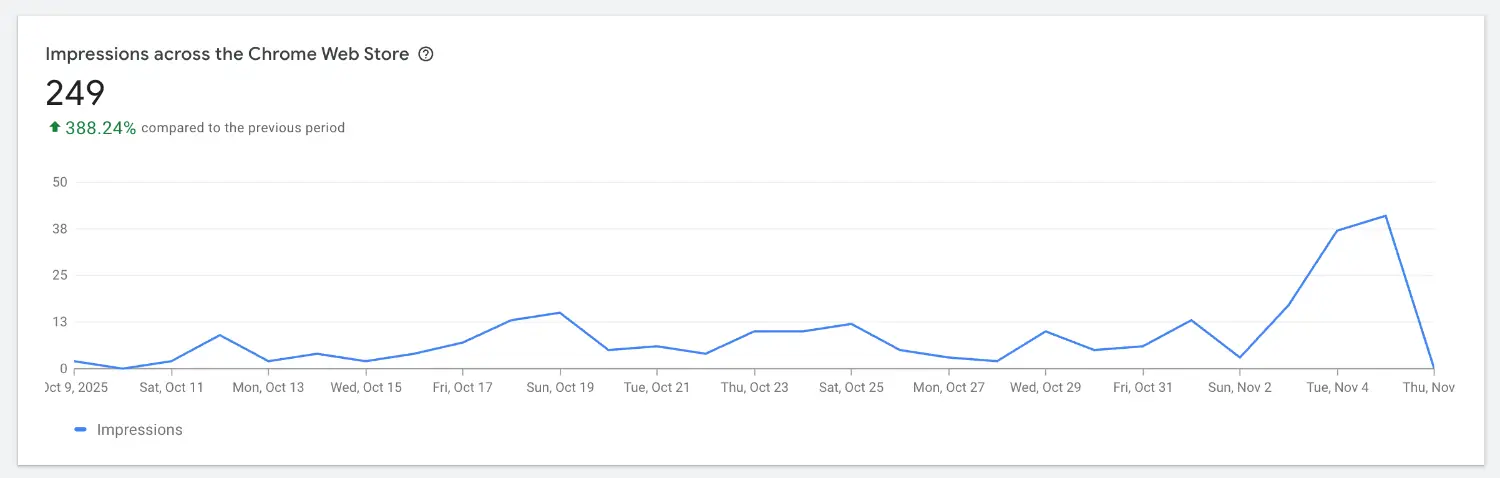Click the data point above Tue, Nov 4

(1337, 231)
